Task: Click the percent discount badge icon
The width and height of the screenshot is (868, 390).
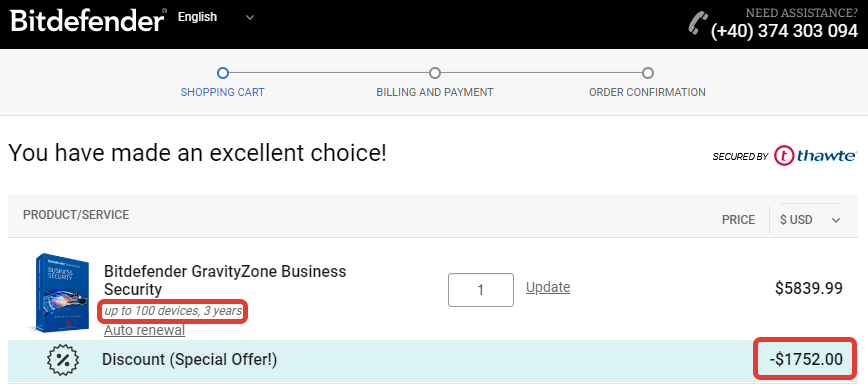Action: pos(63,360)
